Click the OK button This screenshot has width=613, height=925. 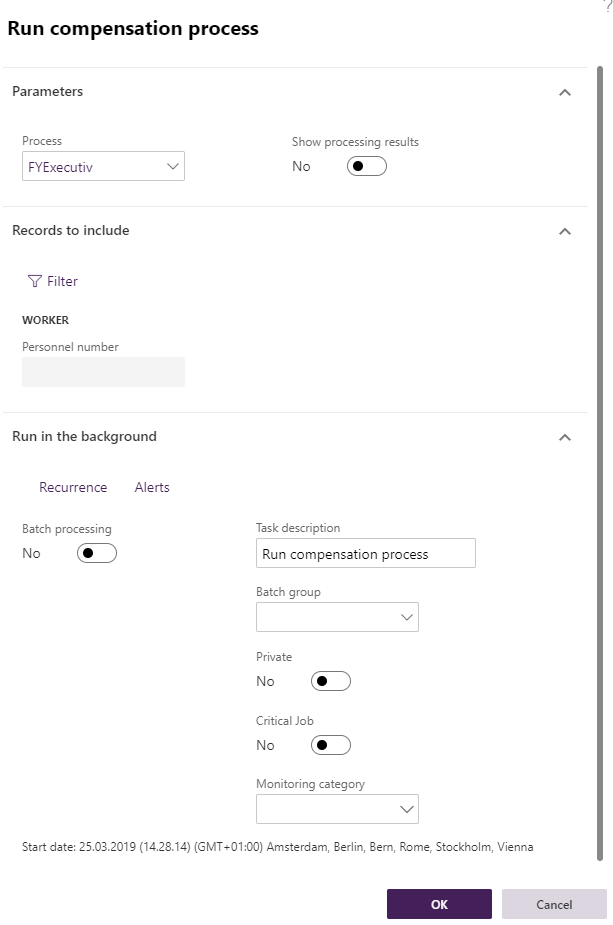point(438,903)
